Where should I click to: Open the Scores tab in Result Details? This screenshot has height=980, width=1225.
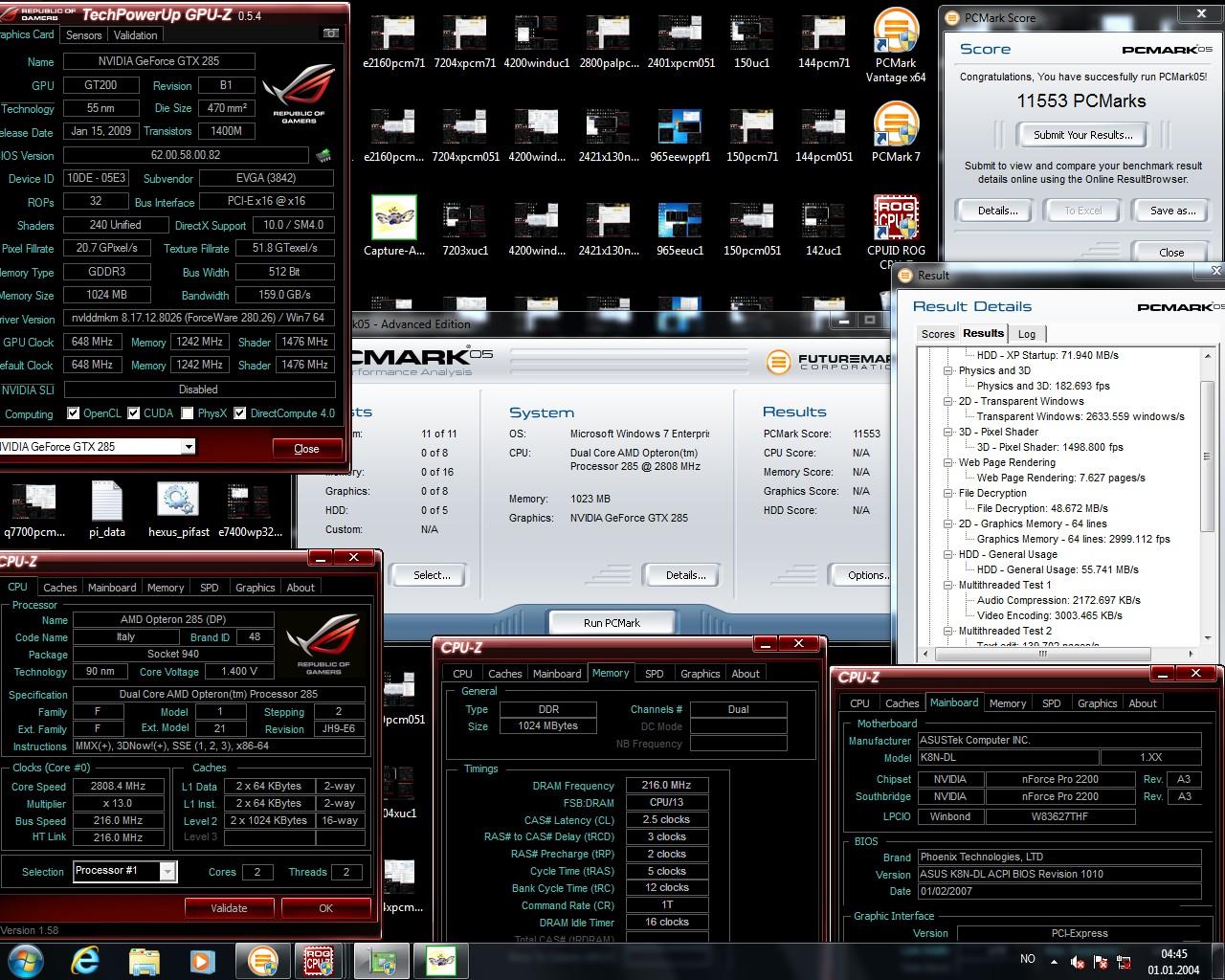938,334
